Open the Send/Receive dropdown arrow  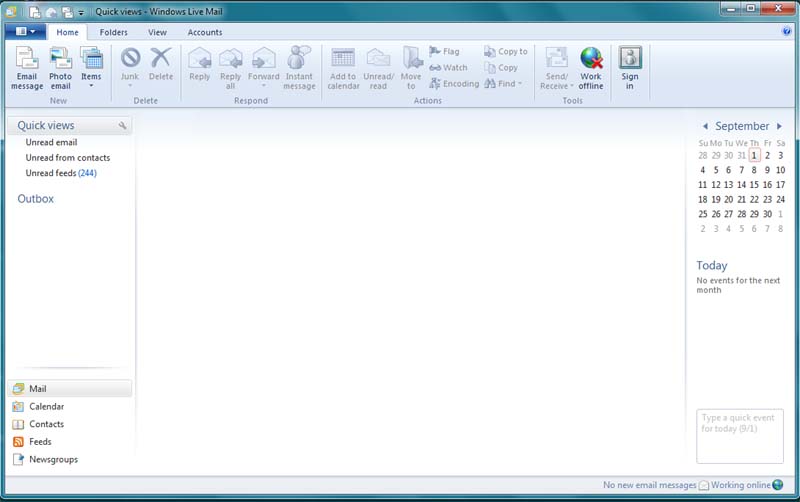click(x=572, y=86)
